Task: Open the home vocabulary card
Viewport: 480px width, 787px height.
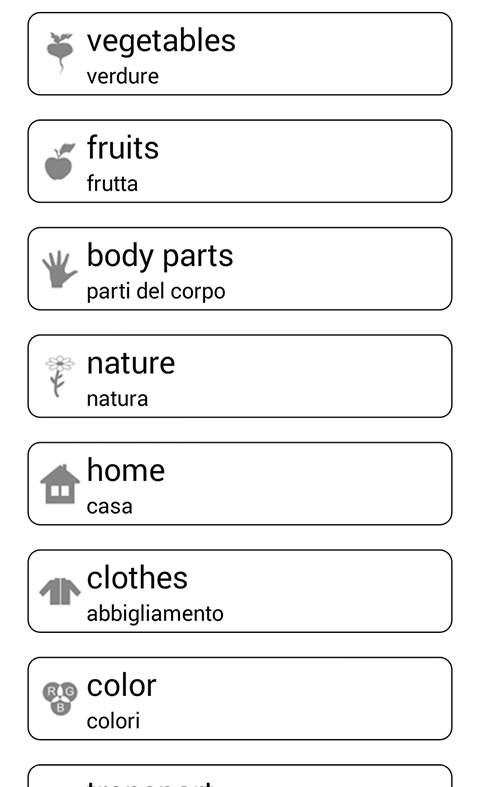Action: (240, 483)
